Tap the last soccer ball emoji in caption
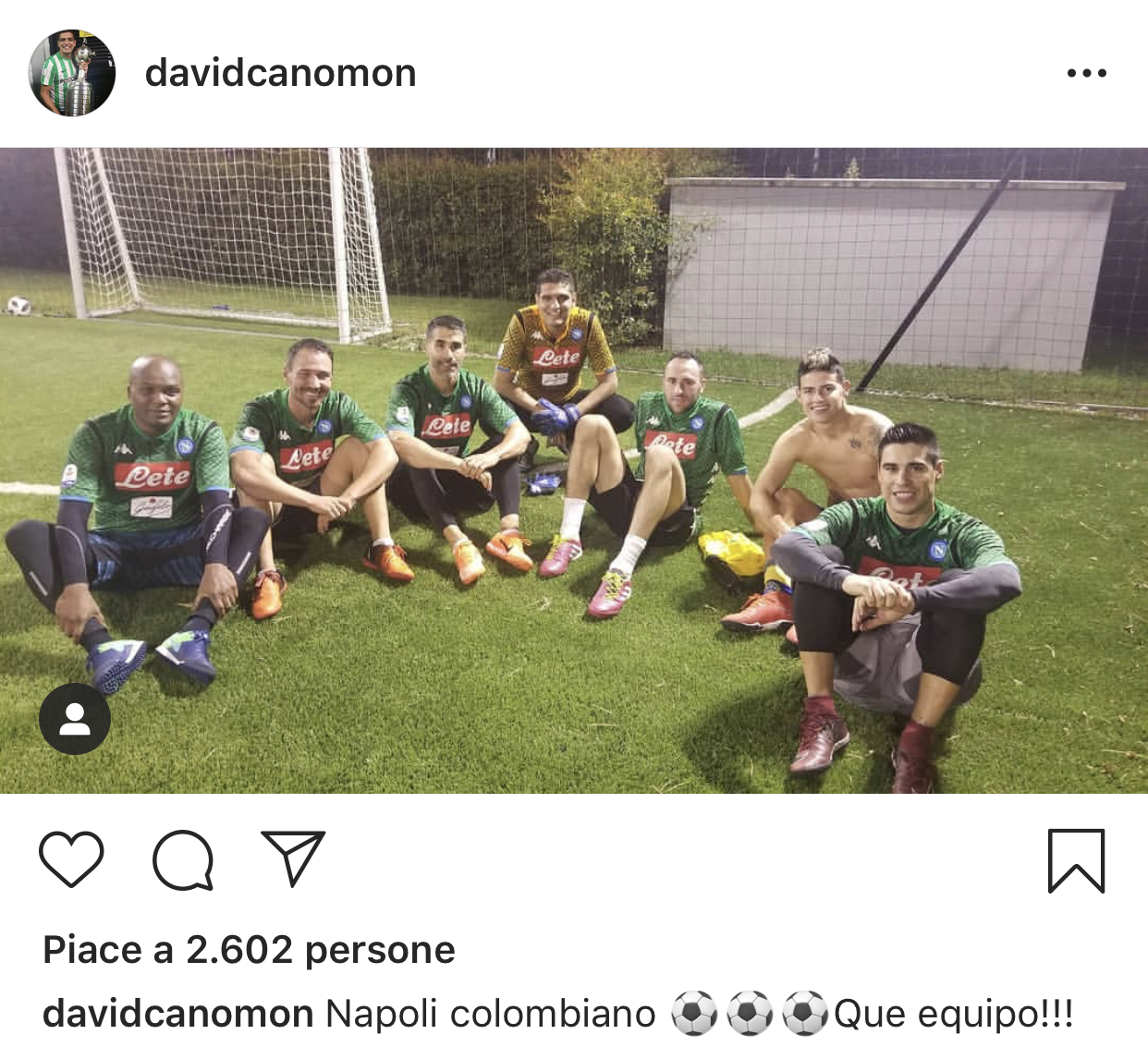Image resolution: width=1148 pixels, height=1059 pixels. coord(805,1014)
